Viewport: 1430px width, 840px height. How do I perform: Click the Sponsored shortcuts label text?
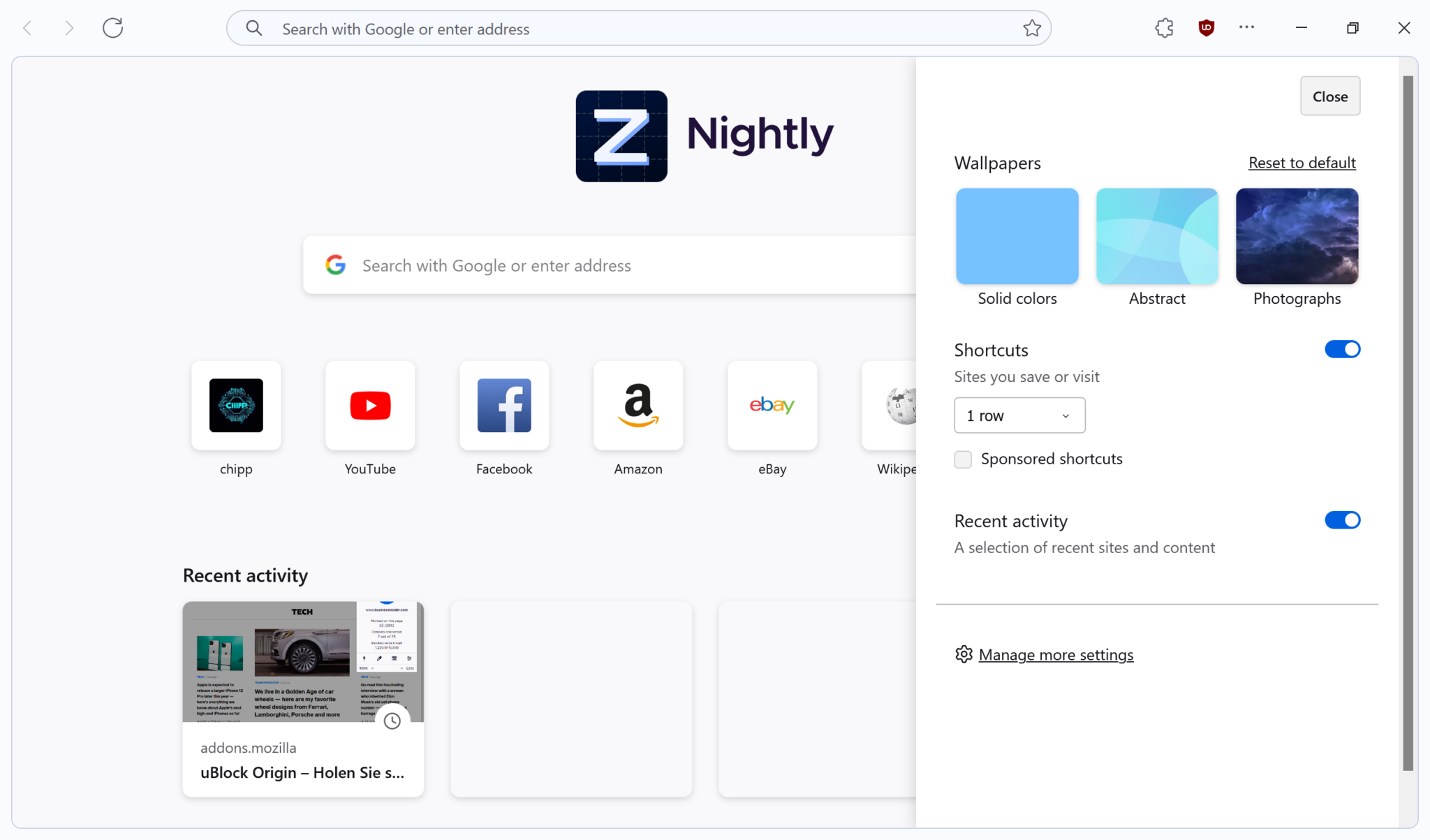(1052, 459)
